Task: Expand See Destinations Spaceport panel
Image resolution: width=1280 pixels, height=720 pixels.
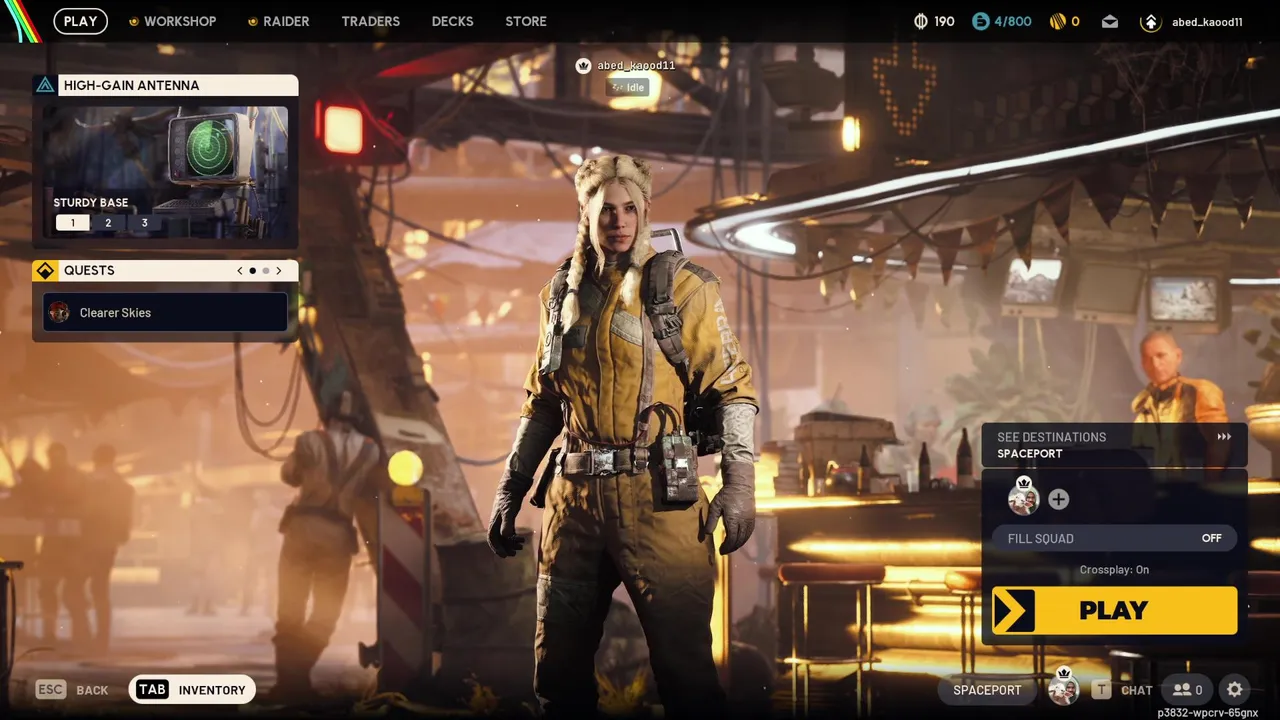Action: point(1114,445)
